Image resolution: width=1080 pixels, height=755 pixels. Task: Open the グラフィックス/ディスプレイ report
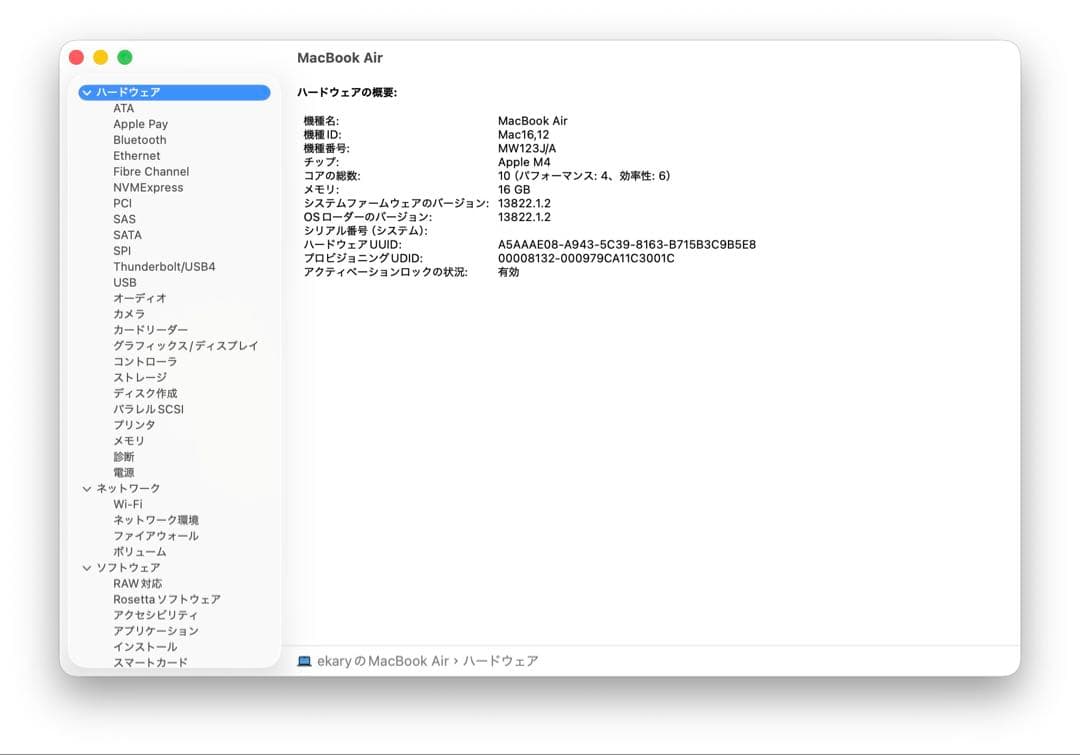point(185,345)
